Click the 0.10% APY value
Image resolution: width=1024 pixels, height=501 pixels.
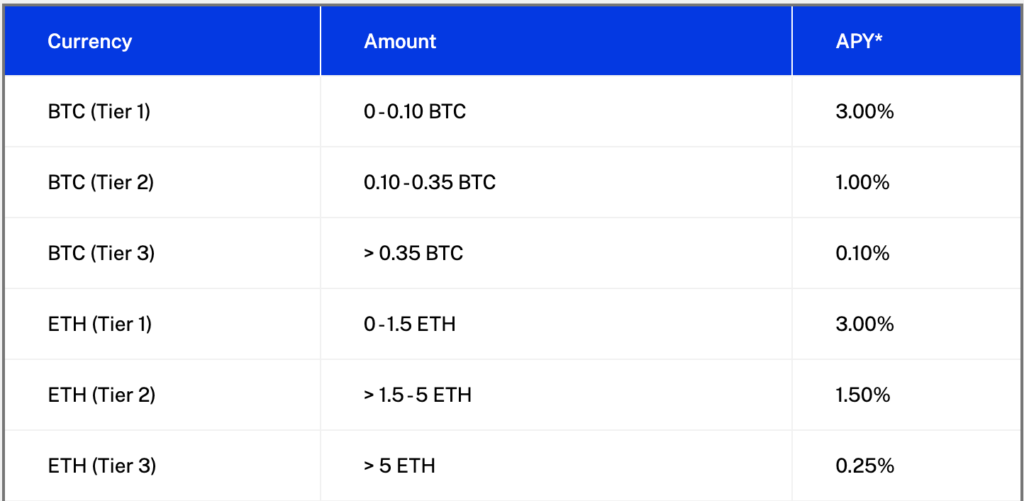coord(862,253)
